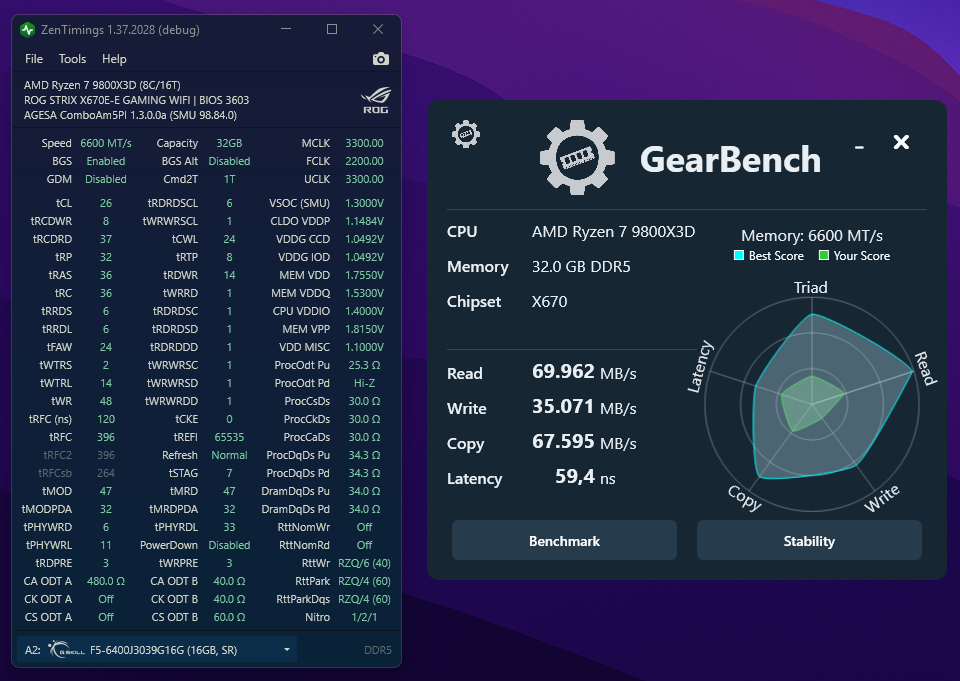Viewport: 960px width, 681px height.
Task: Click MEM VDD value 1.7550V
Action: (x=364, y=275)
